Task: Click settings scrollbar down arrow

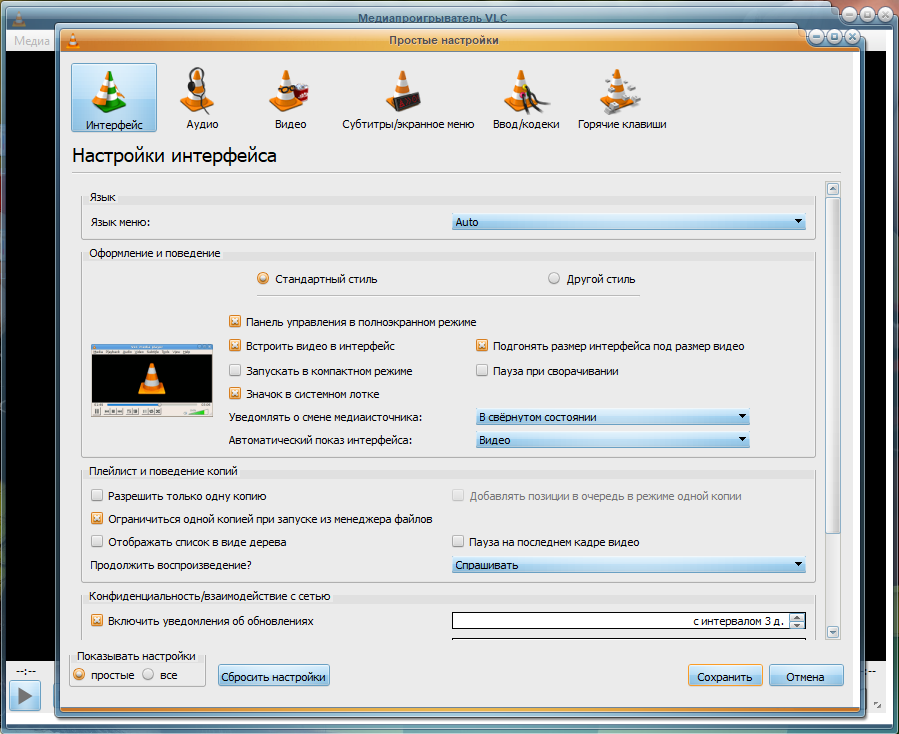Action: pos(833,632)
